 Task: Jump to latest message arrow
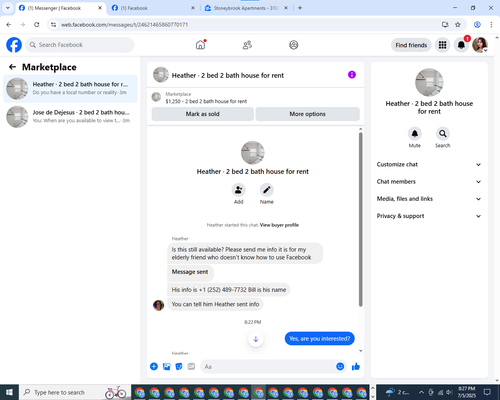pyautogui.click(x=256, y=339)
